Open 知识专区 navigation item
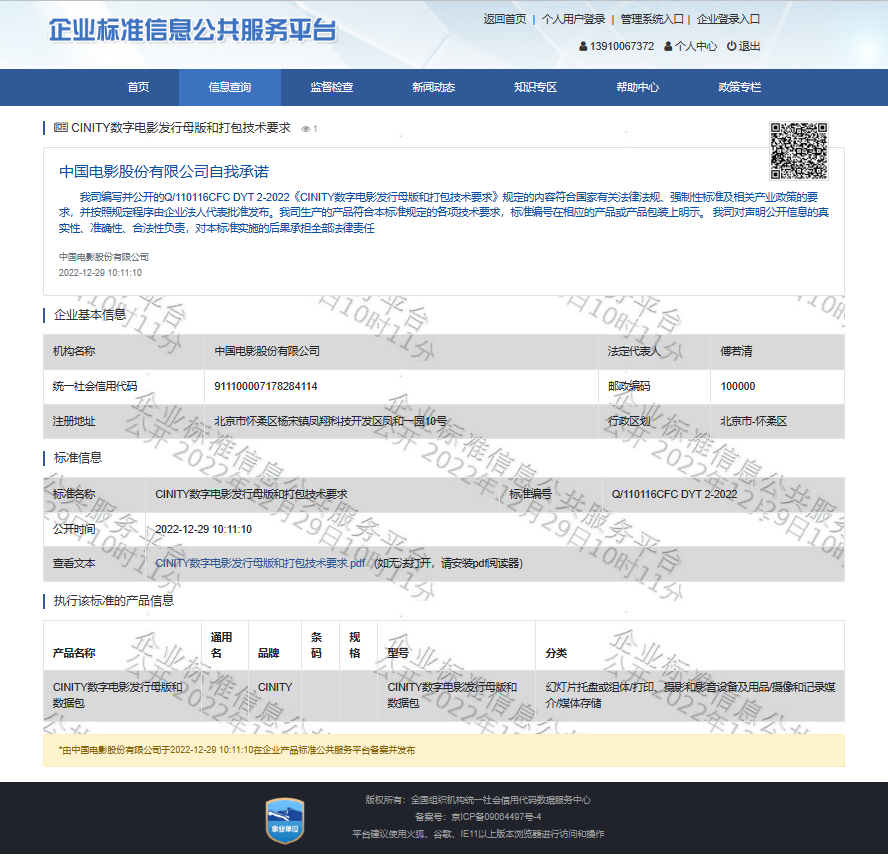This screenshot has width=888, height=859. [536, 87]
